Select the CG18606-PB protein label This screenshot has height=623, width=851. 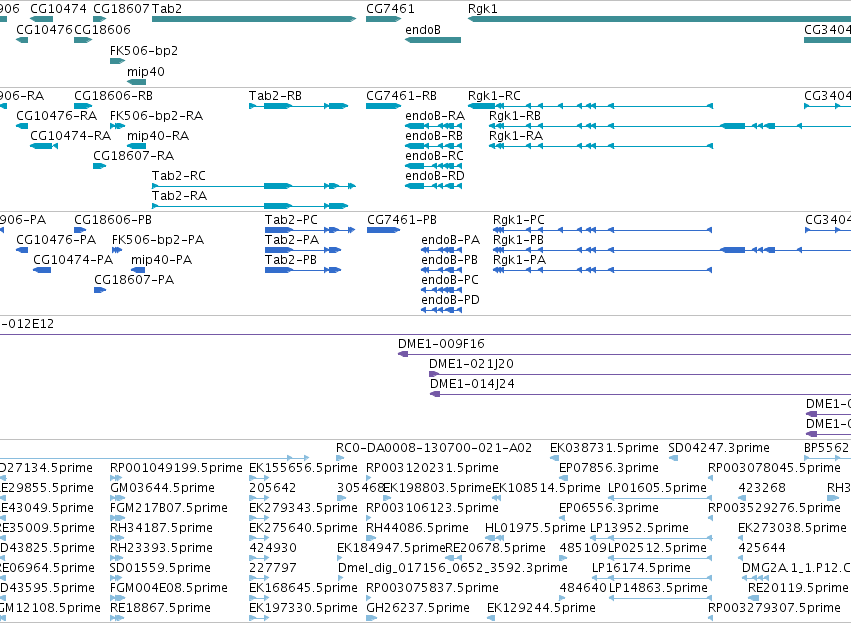click(113, 220)
